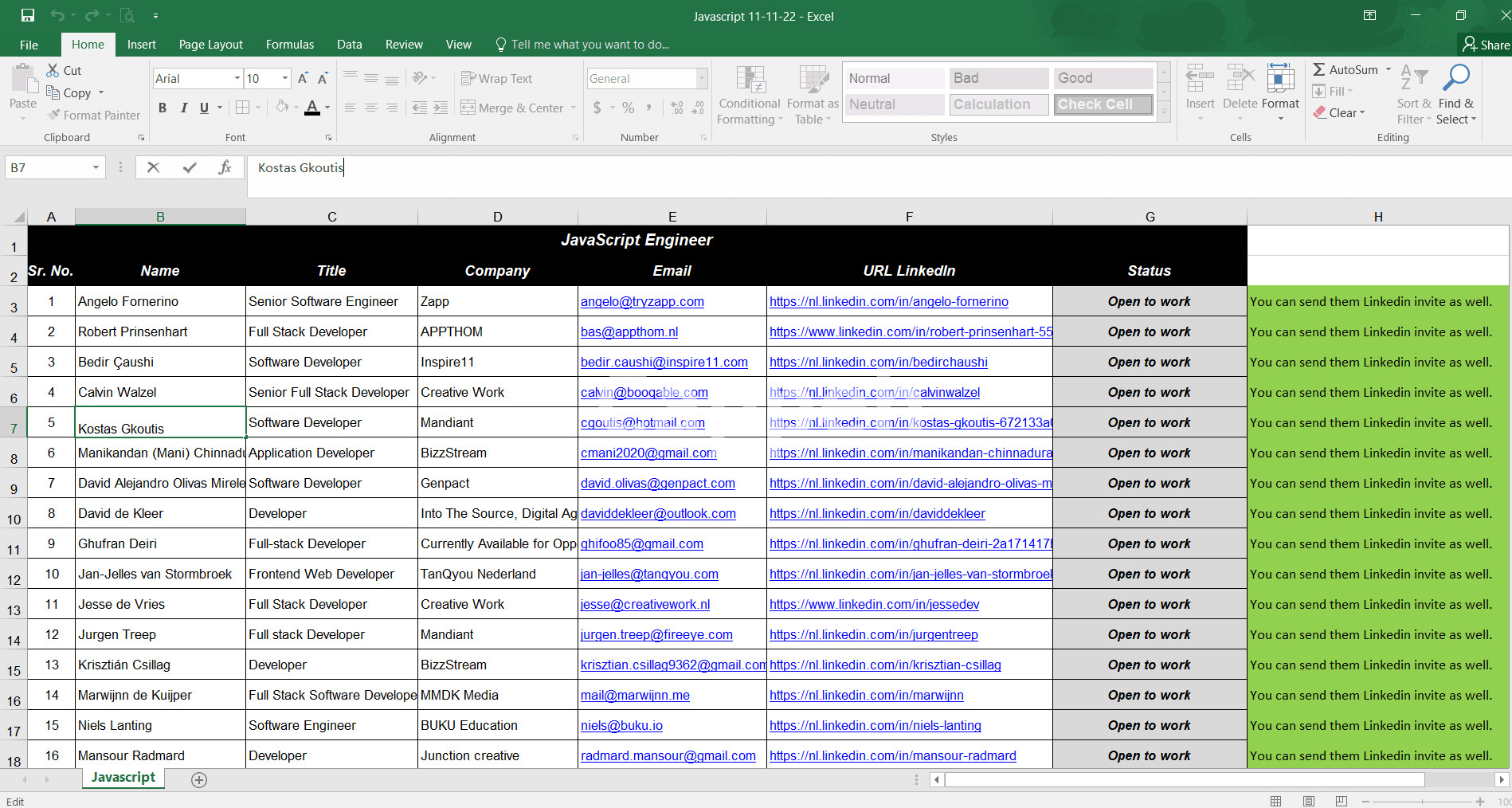Toggle Italic formatting

pos(184,108)
